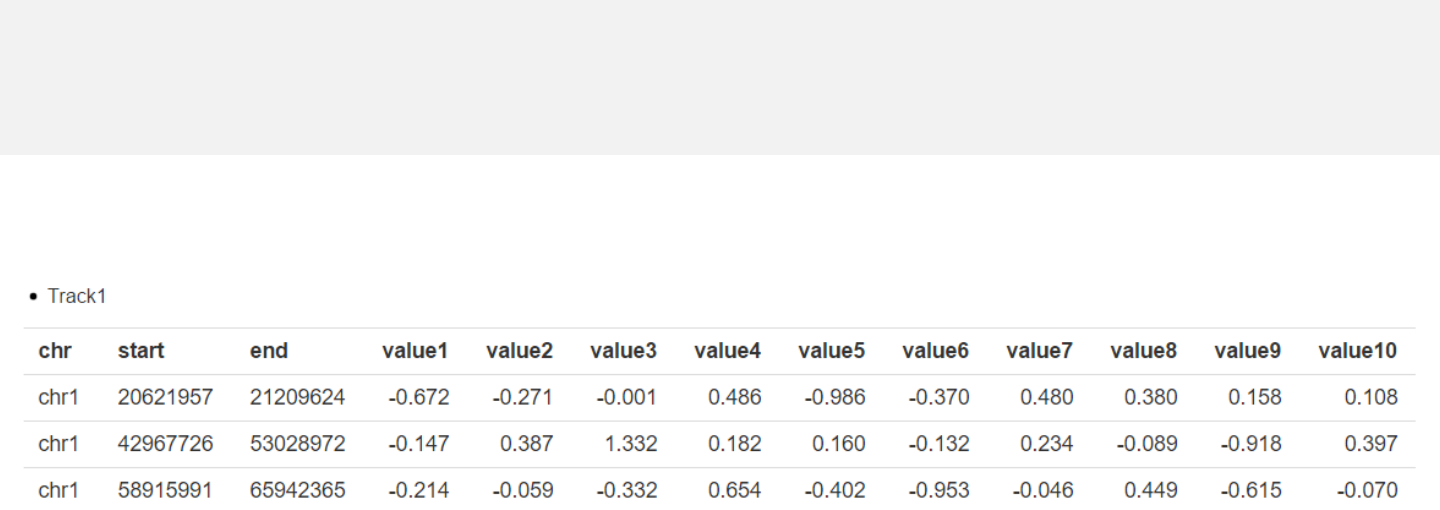Click the value9 column header
The width and height of the screenshot is (1440, 510).
(1247, 351)
